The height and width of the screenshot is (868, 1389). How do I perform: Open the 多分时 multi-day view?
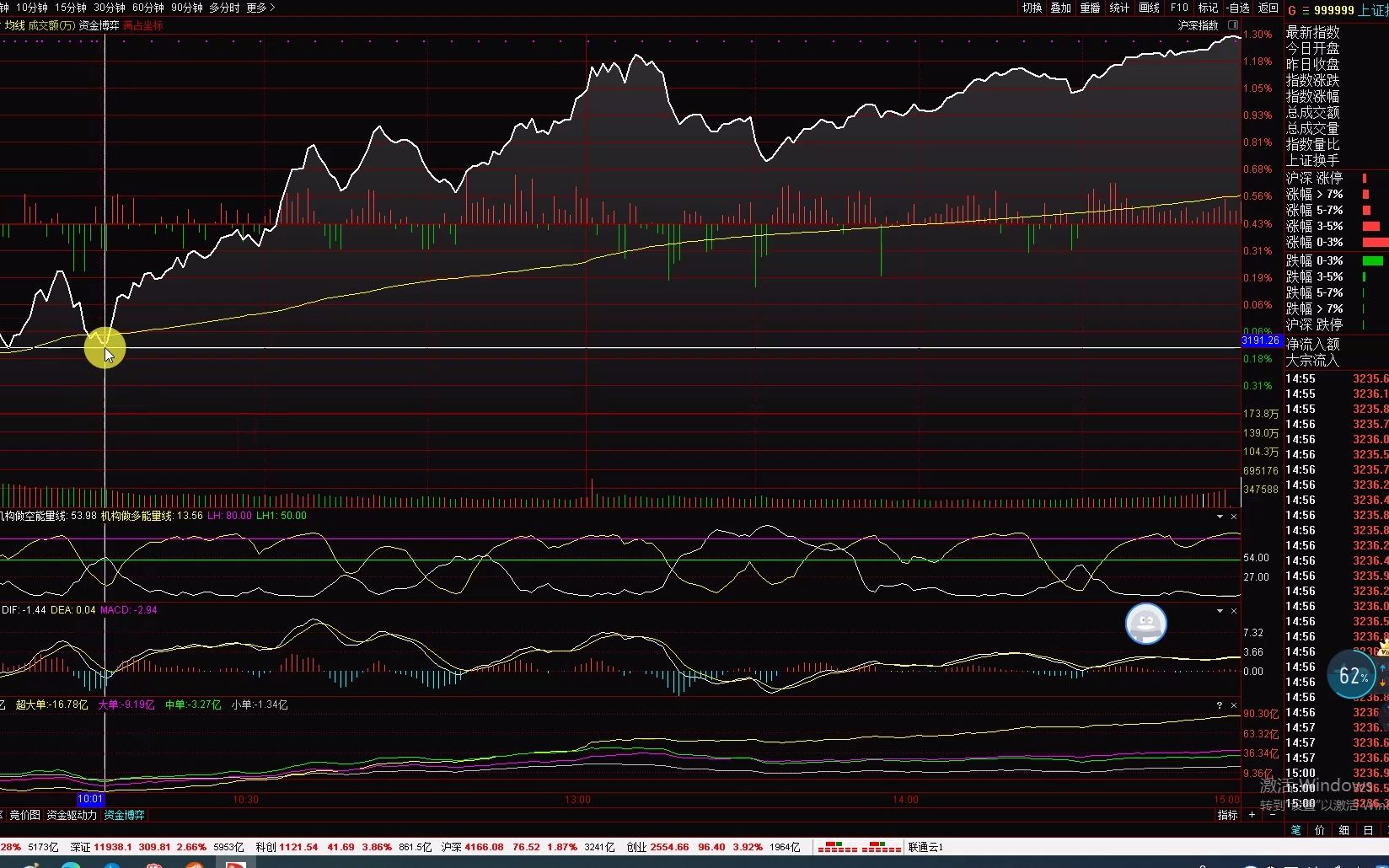click(x=224, y=8)
